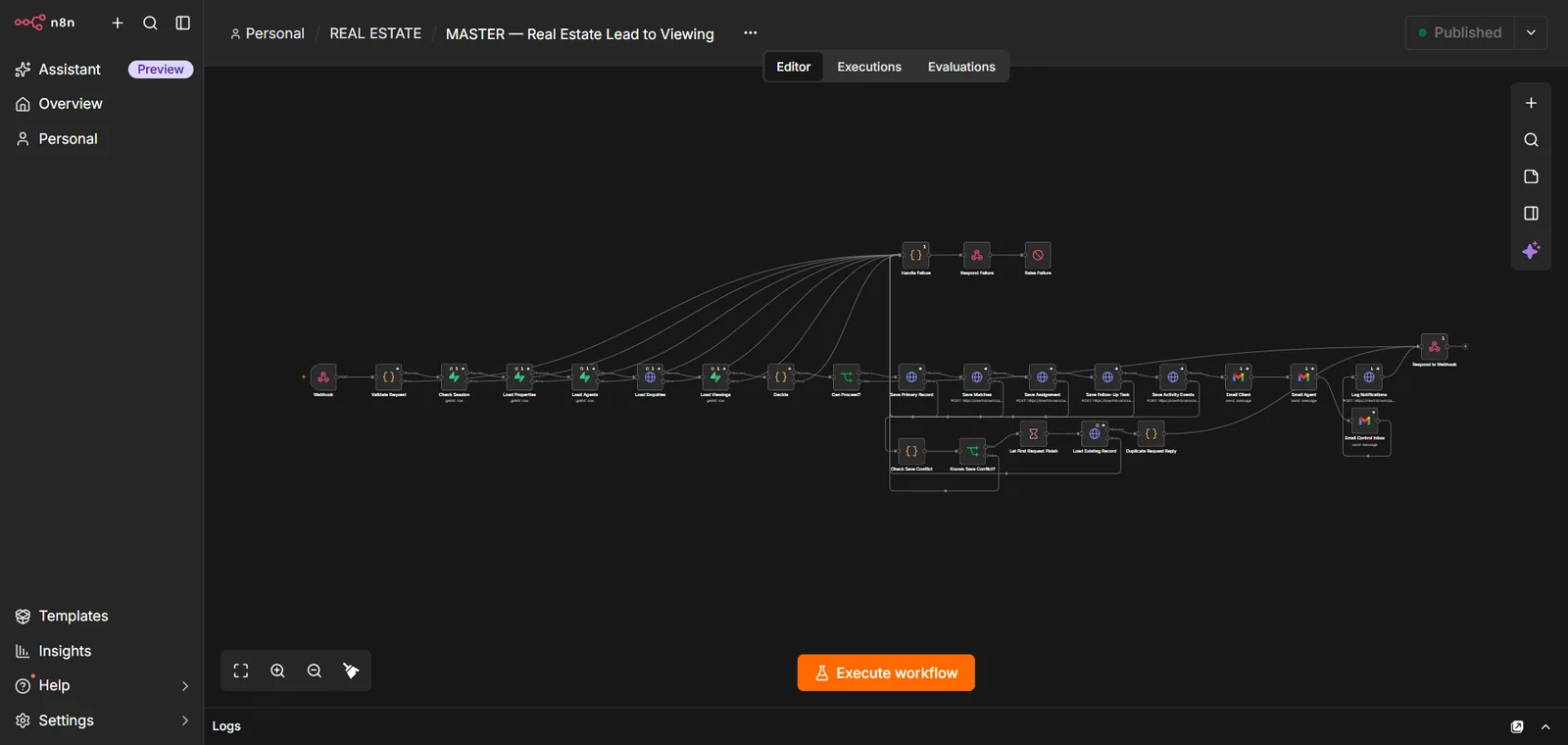Zoom to fit the workflow
This screenshot has width=1568, height=745.
(x=241, y=671)
